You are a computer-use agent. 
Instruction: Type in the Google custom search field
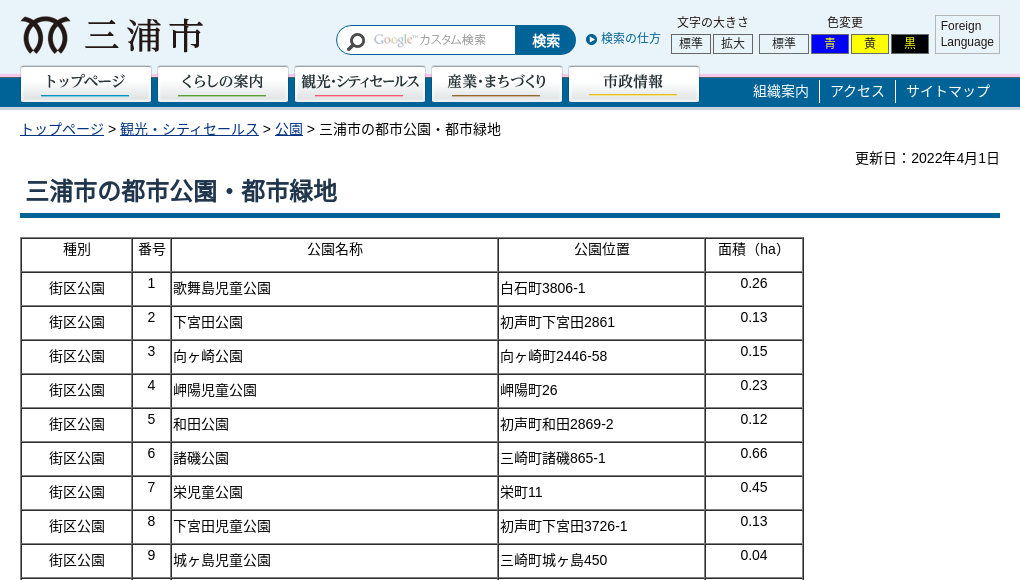[440, 40]
